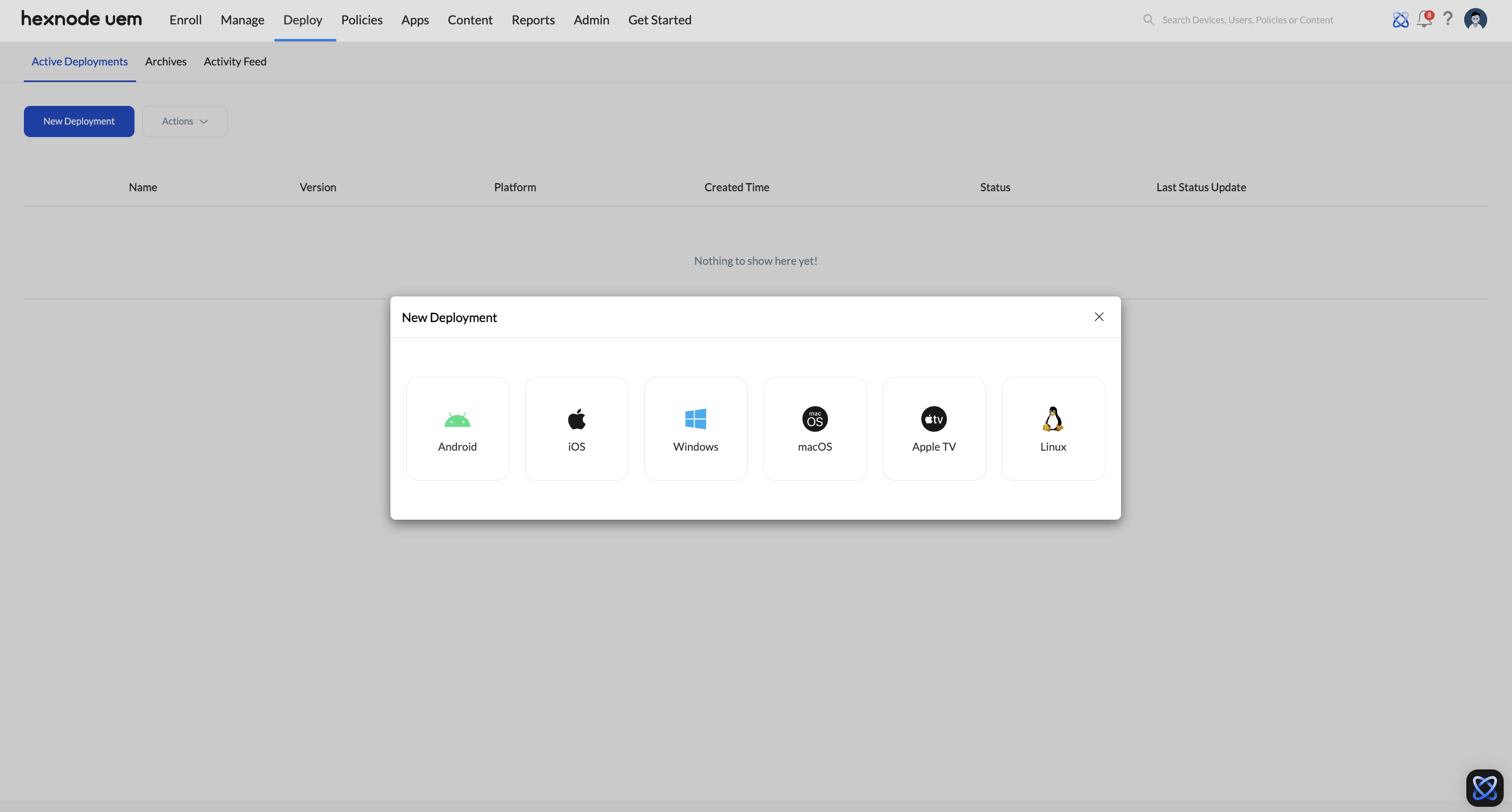Viewport: 1512px width, 812px height.
Task: Switch to the Archives tab
Action: 166,62
